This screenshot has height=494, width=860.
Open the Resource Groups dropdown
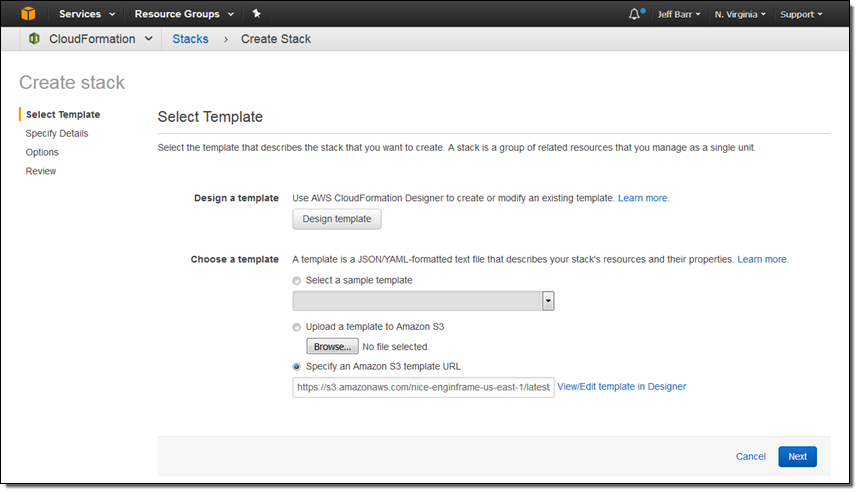pos(184,14)
